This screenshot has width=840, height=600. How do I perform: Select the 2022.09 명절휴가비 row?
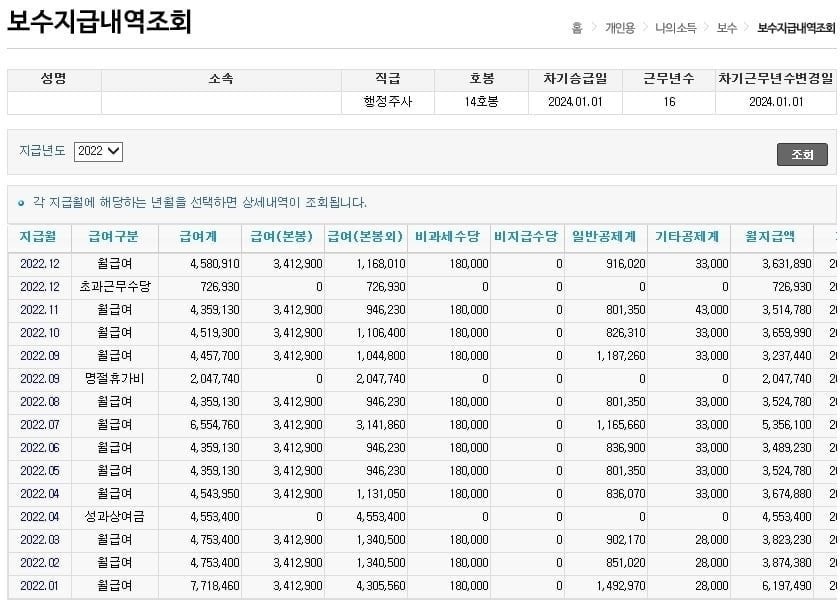pyautogui.click(x=40, y=379)
